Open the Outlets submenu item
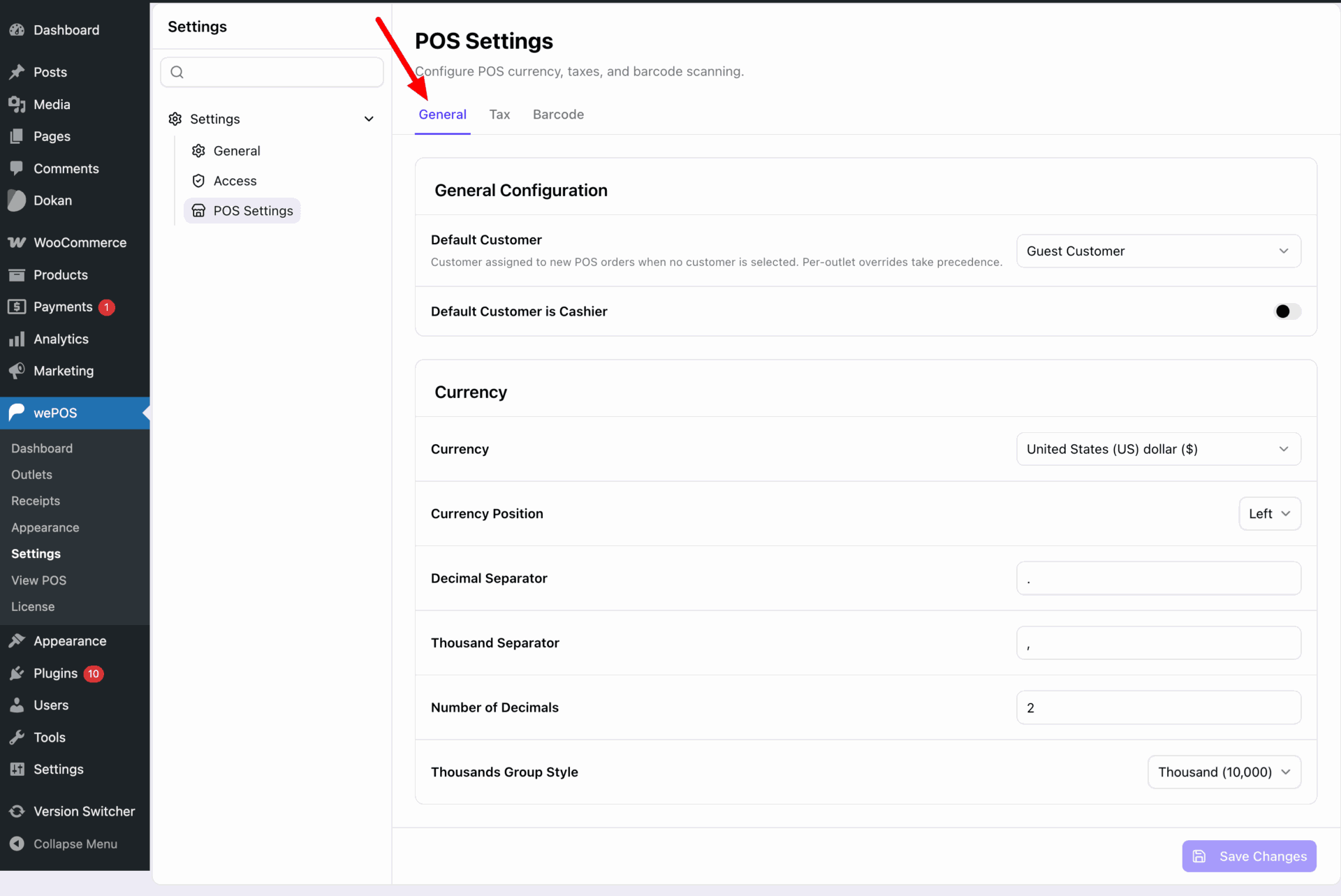The height and width of the screenshot is (896, 1341). (31, 475)
